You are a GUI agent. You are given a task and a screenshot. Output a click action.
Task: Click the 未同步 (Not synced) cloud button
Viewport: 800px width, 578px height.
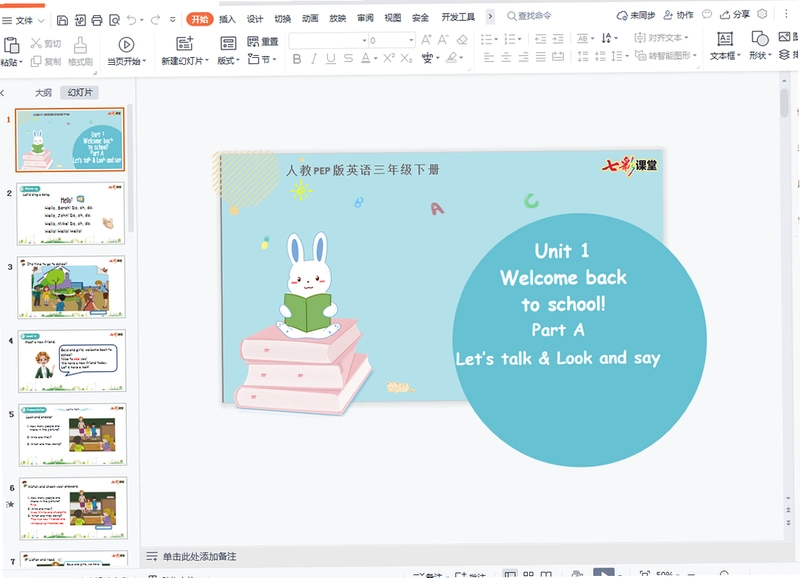(636, 15)
